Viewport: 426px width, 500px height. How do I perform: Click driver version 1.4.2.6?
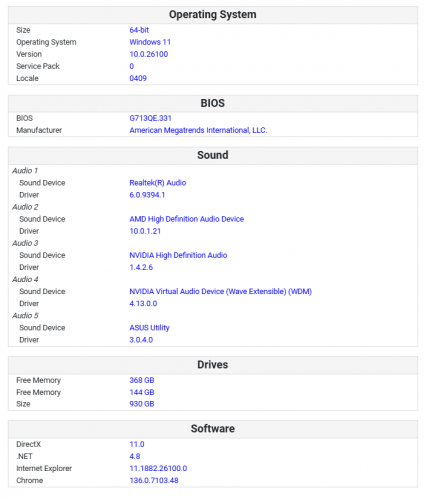pyautogui.click(x=141, y=267)
